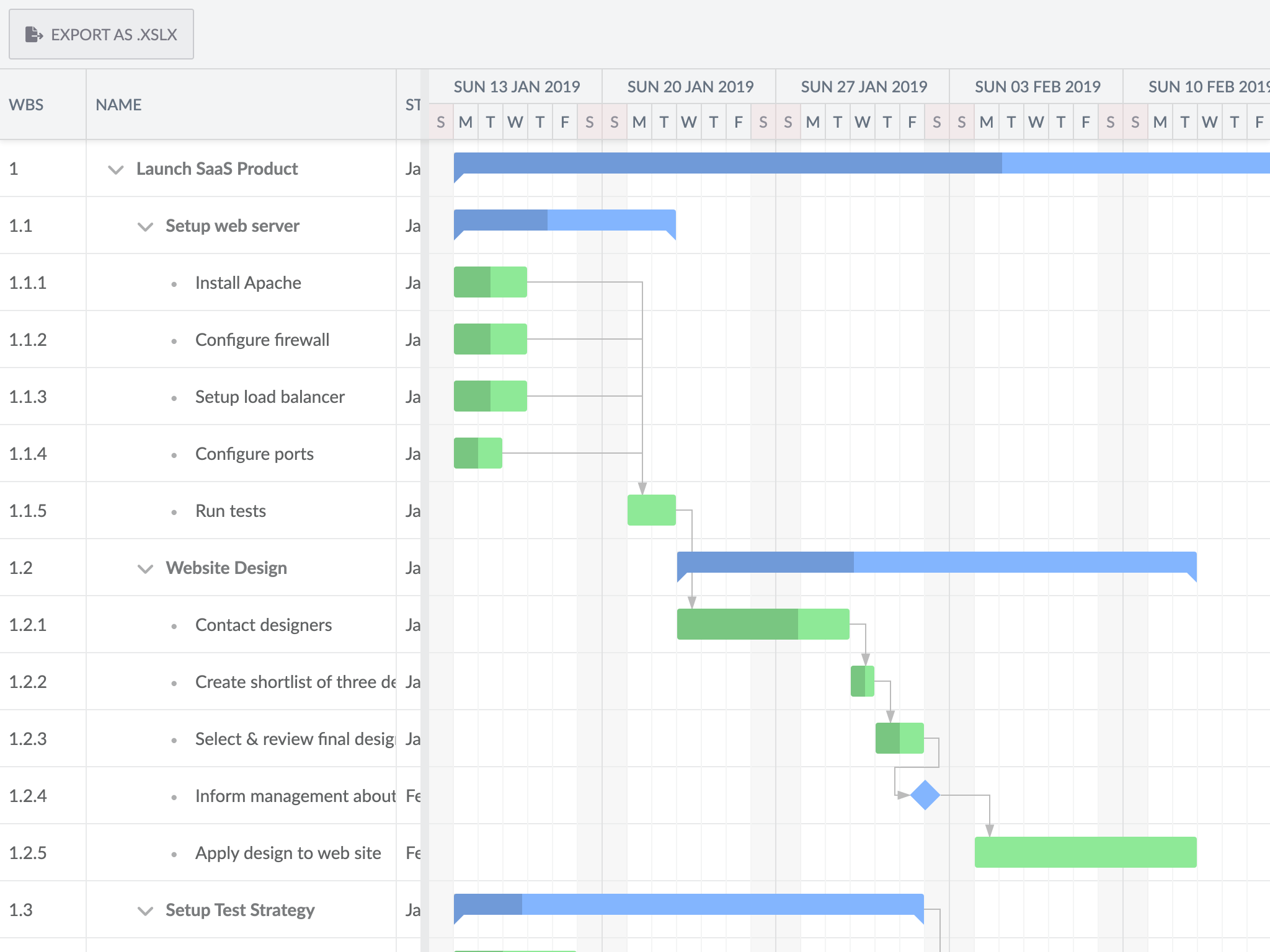Screen dimensions: 1270x952
Task: Click the bullet icon next to Run tests
Action: [174, 511]
